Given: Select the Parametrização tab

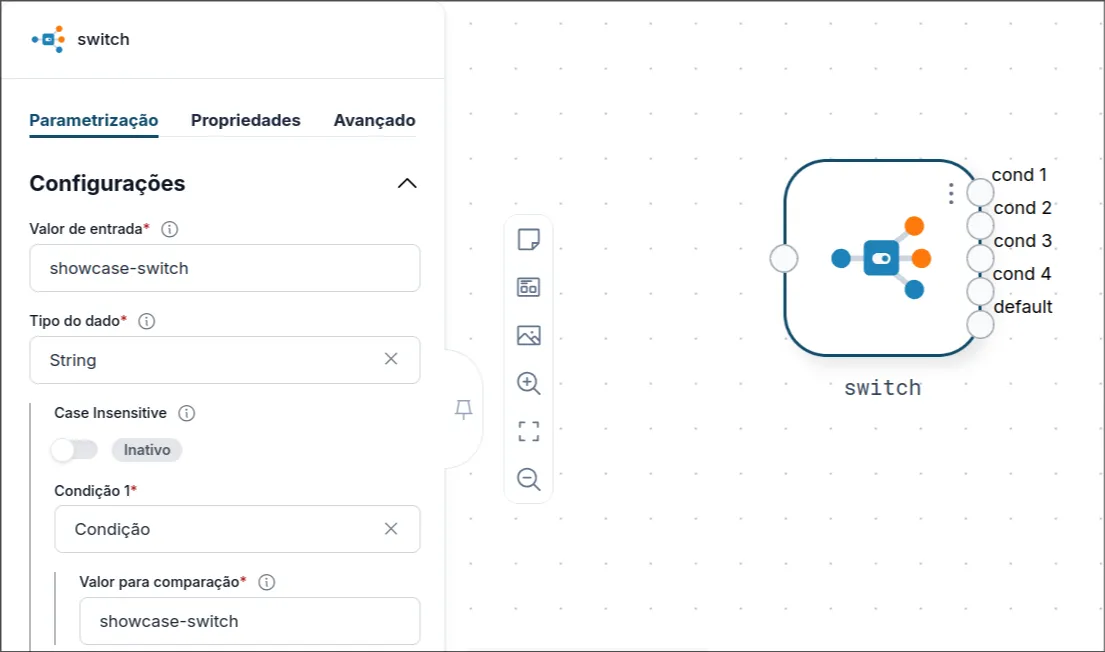Looking at the screenshot, I should coord(94,121).
